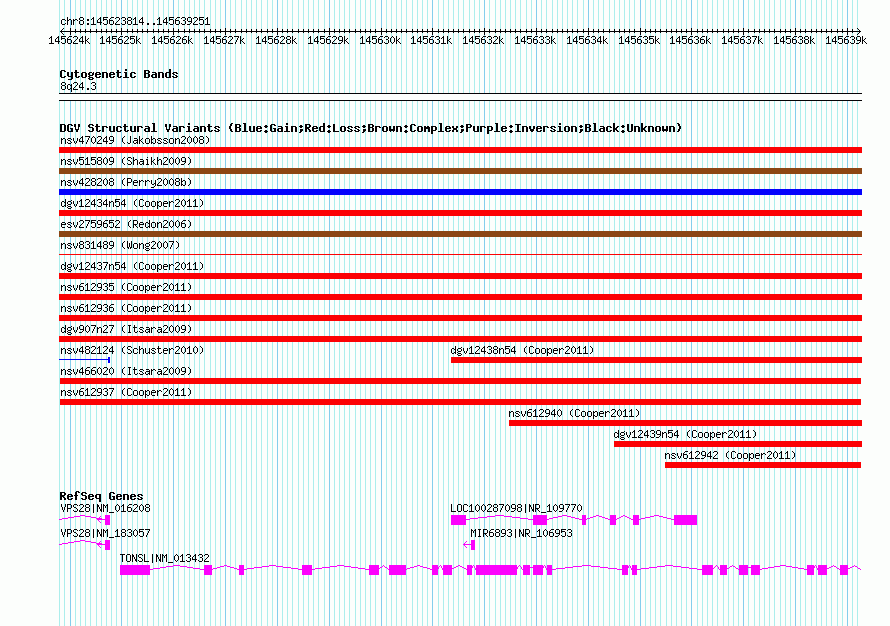Screen dimensions: 890x626
Task: Click the nsv612936 (Cooper2011) label
Action: [126, 308]
